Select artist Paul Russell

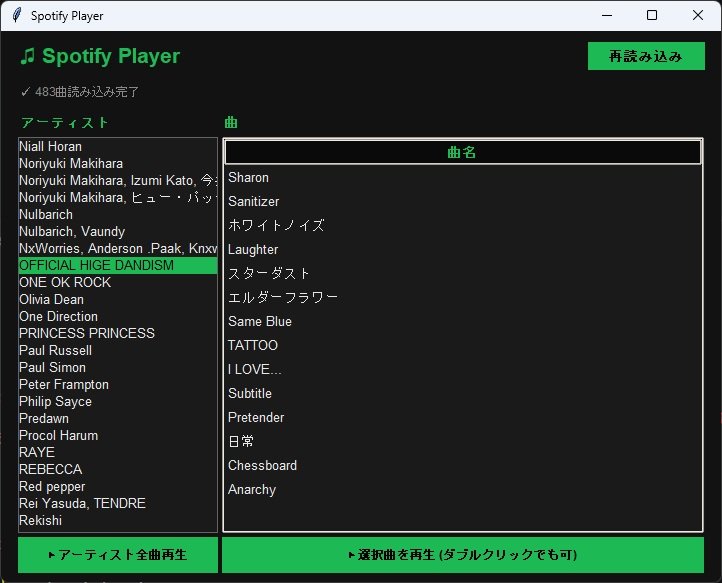118,350
